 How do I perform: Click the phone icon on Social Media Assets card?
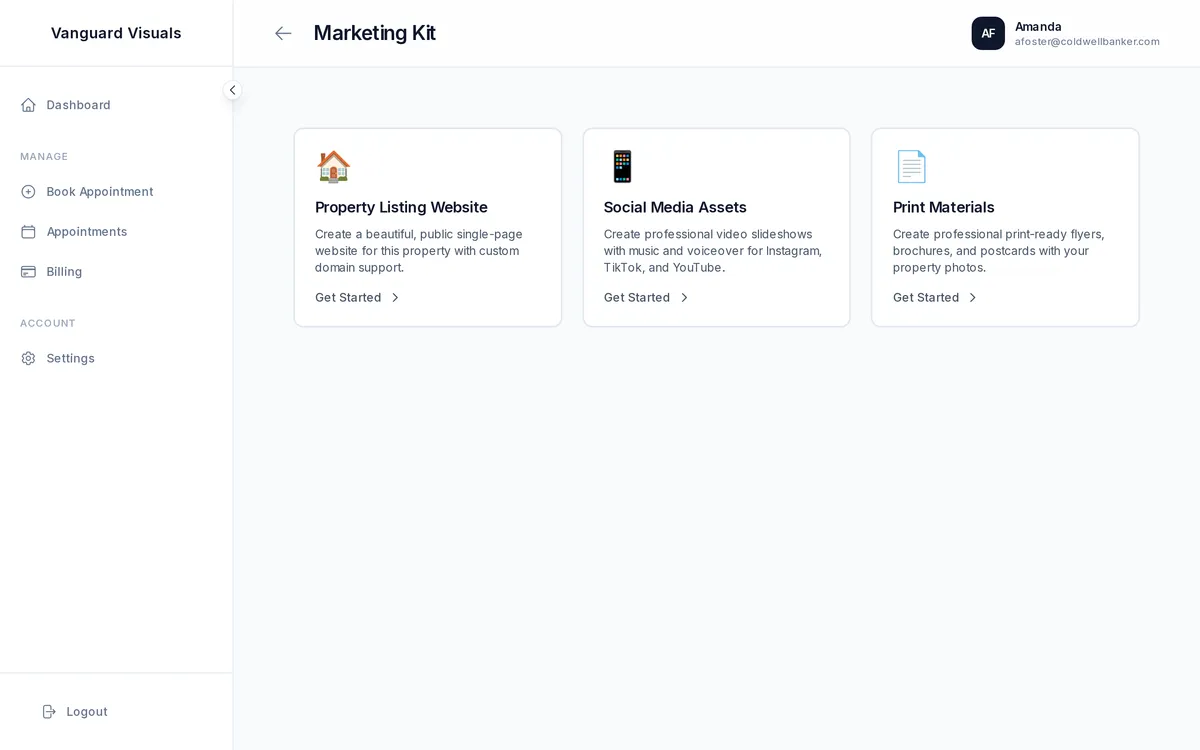click(x=622, y=166)
